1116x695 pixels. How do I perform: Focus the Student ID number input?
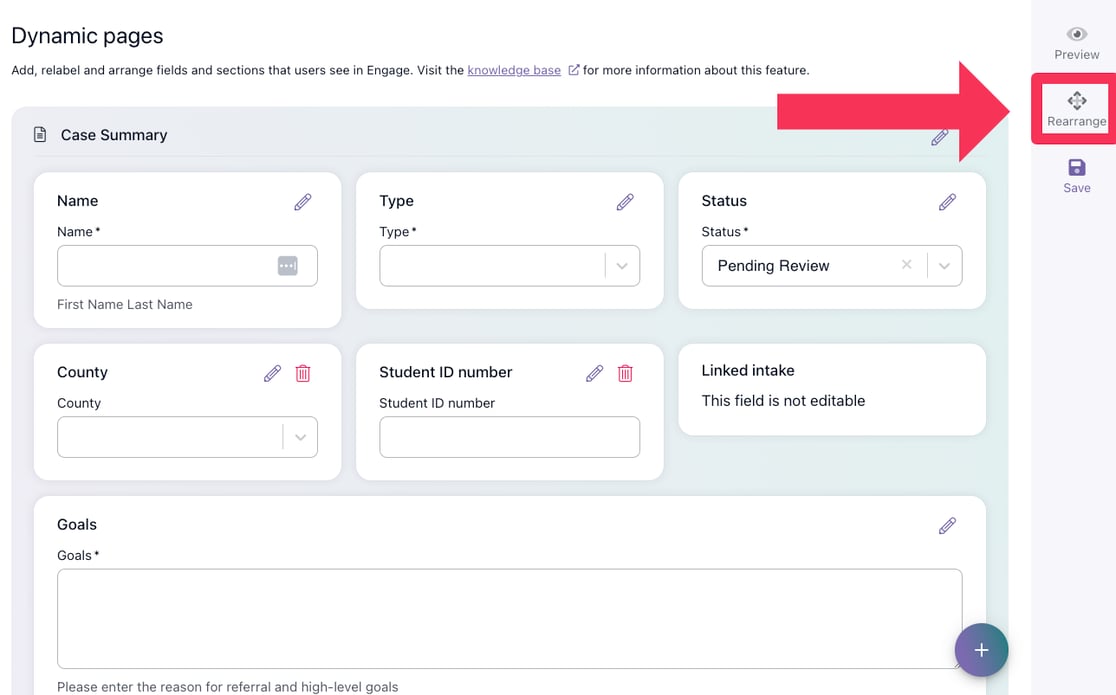point(510,437)
